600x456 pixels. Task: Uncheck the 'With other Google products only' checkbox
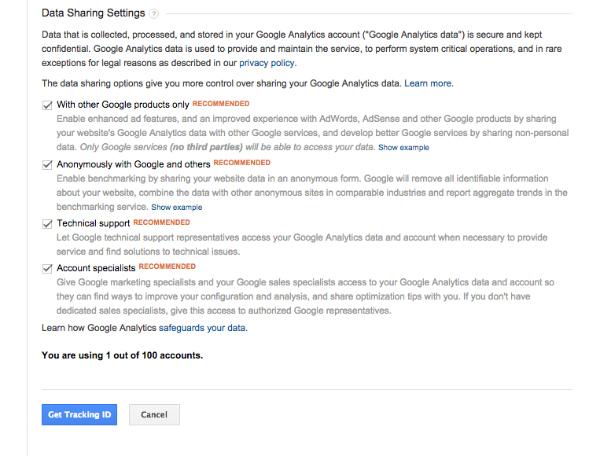click(47, 105)
